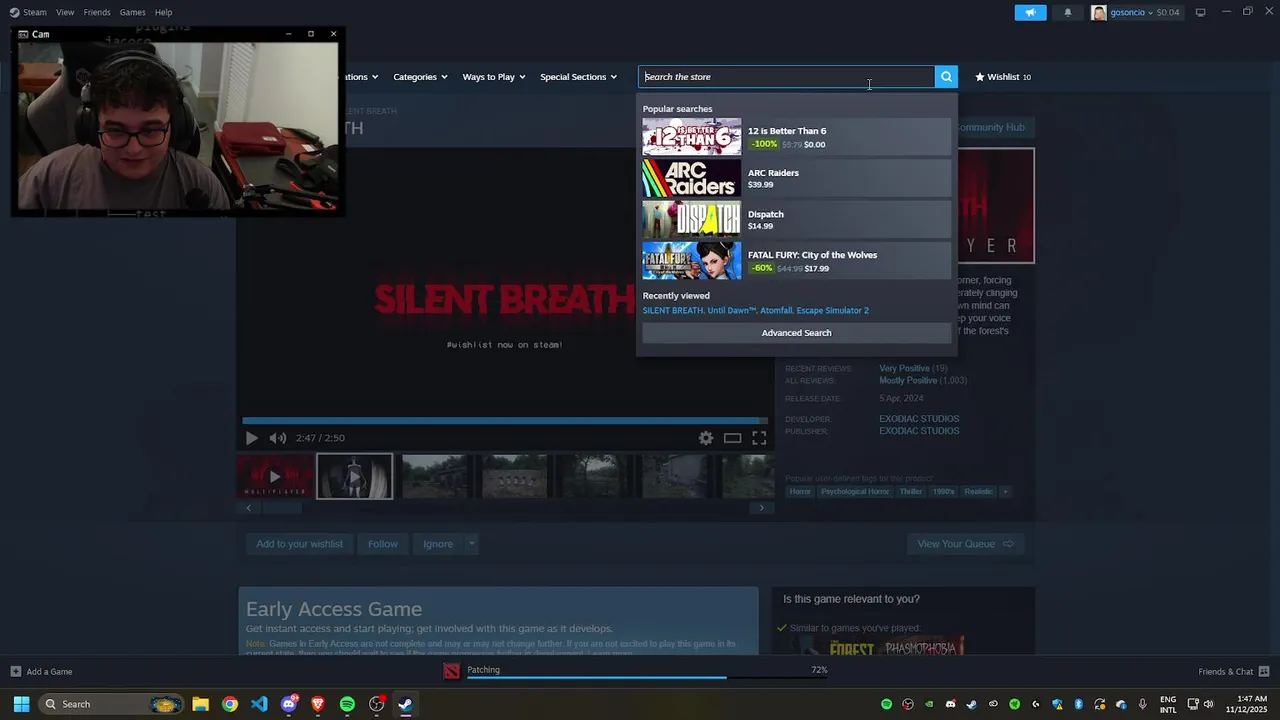
Task: Focus the Search the store field
Action: [x=786, y=77]
